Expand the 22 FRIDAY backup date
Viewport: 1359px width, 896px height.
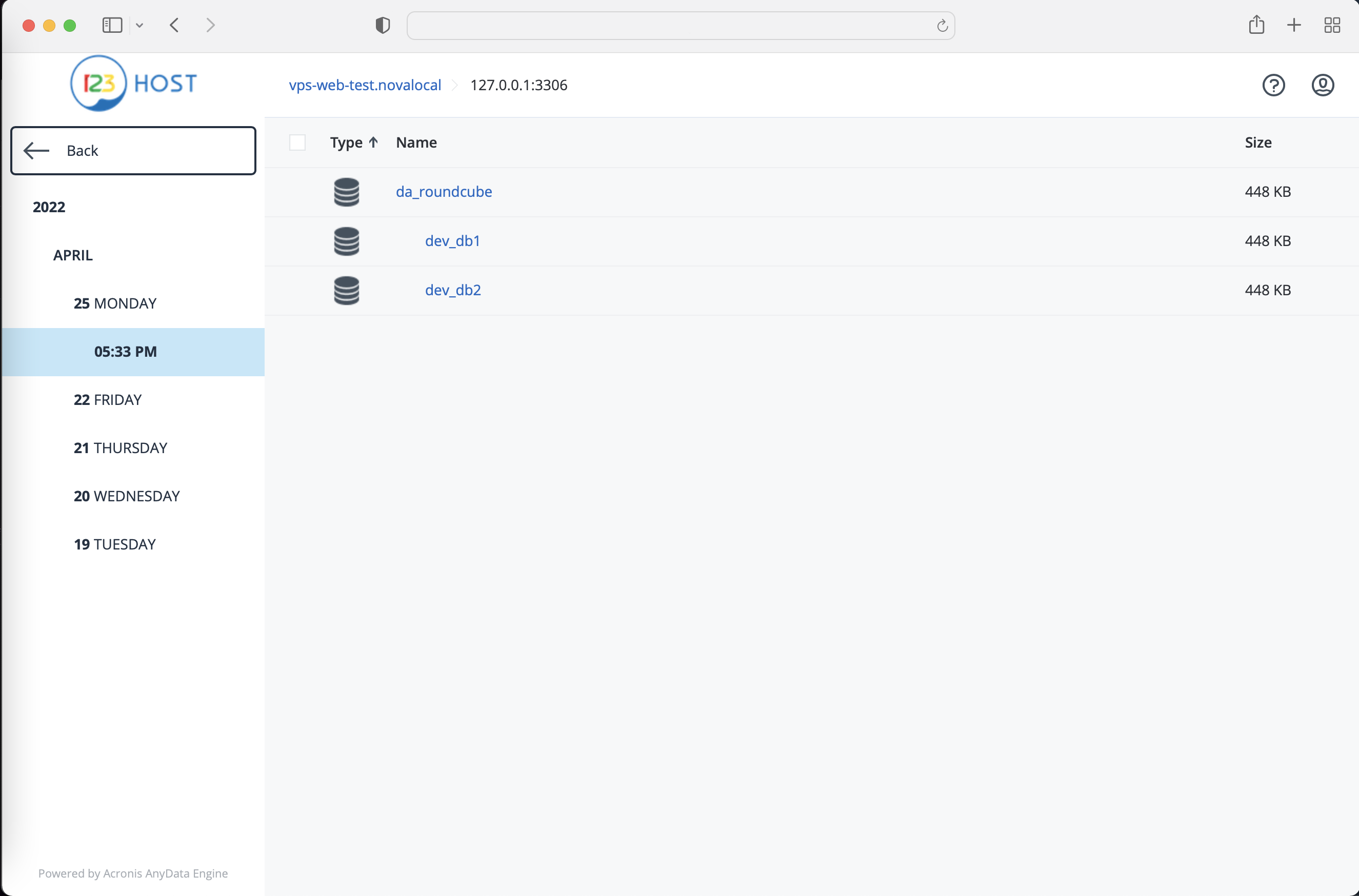108,399
